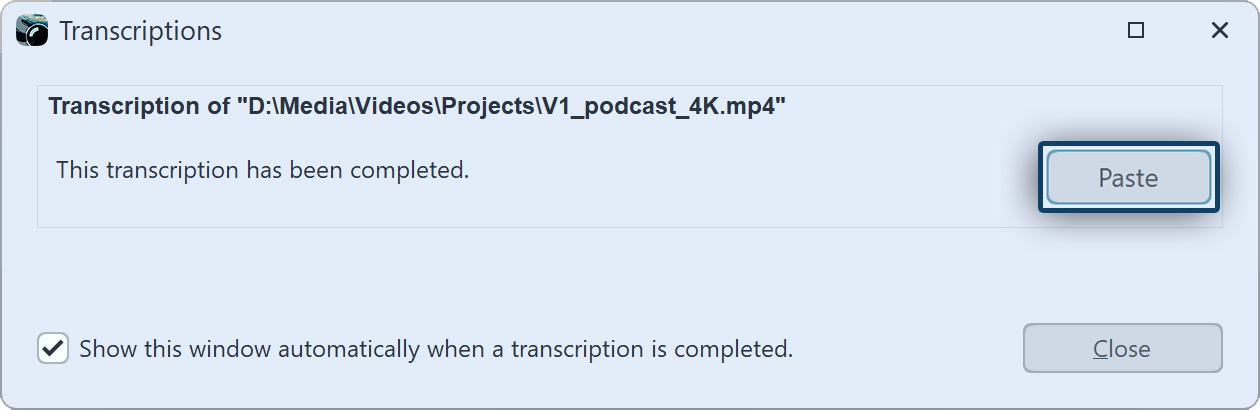Screen dimensions: 1260x410
Task: Click the "Show this window automatically" label
Action: coord(435,349)
